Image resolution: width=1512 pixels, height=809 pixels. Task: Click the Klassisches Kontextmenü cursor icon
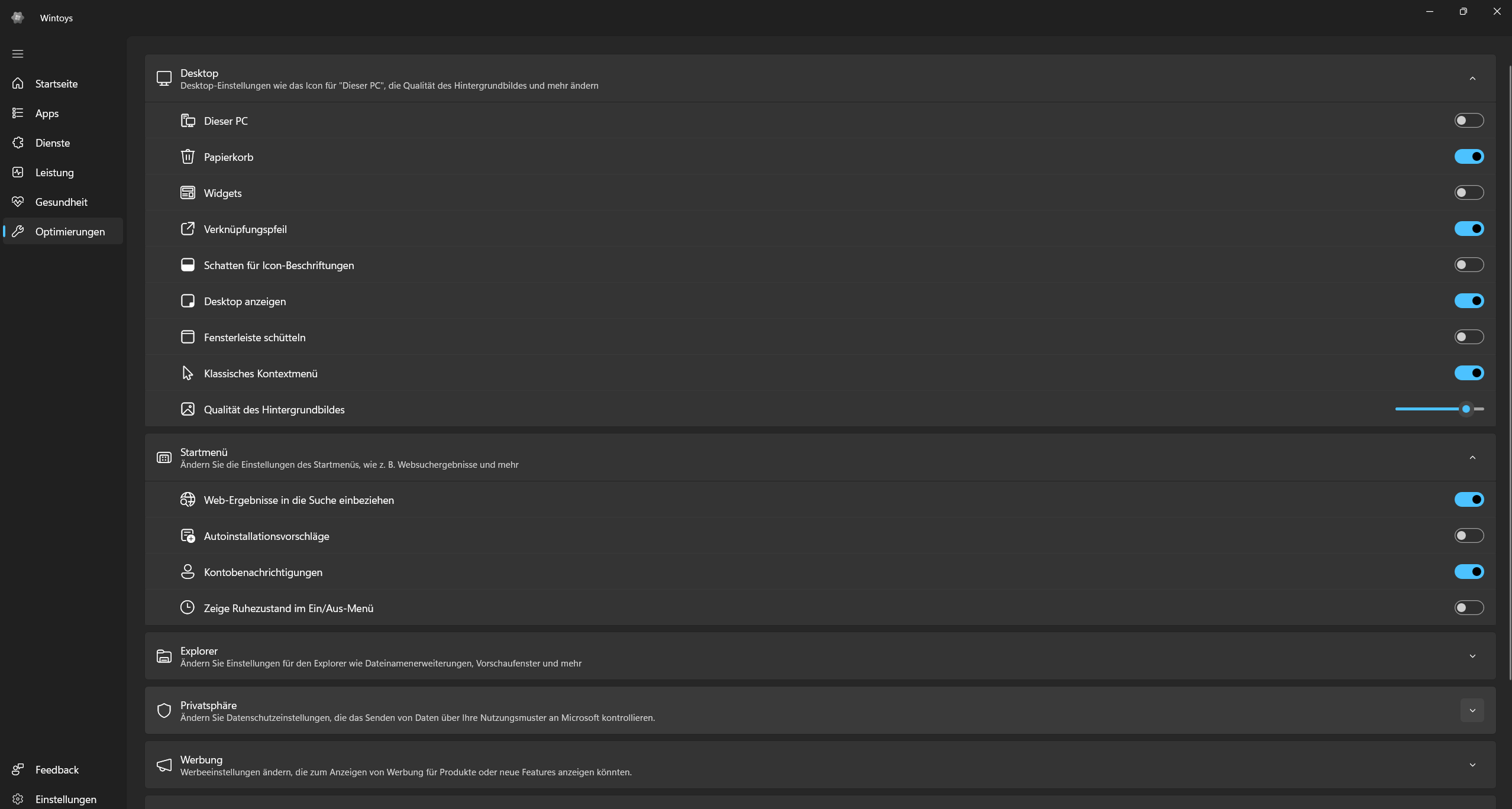pyautogui.click(x=188, y=373)
